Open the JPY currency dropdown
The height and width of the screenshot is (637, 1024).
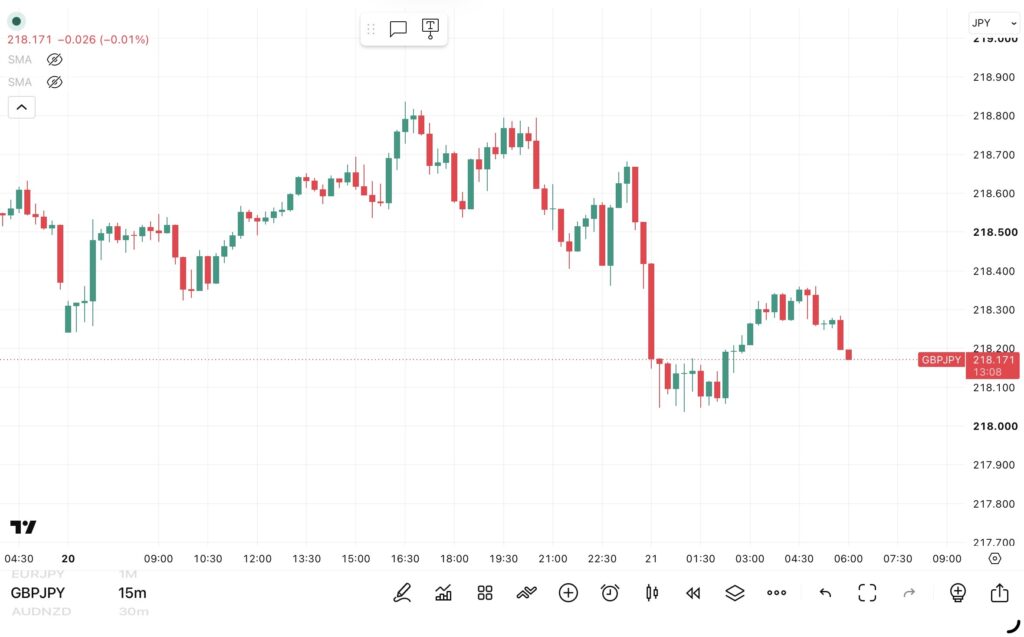[x=993, y=23]
